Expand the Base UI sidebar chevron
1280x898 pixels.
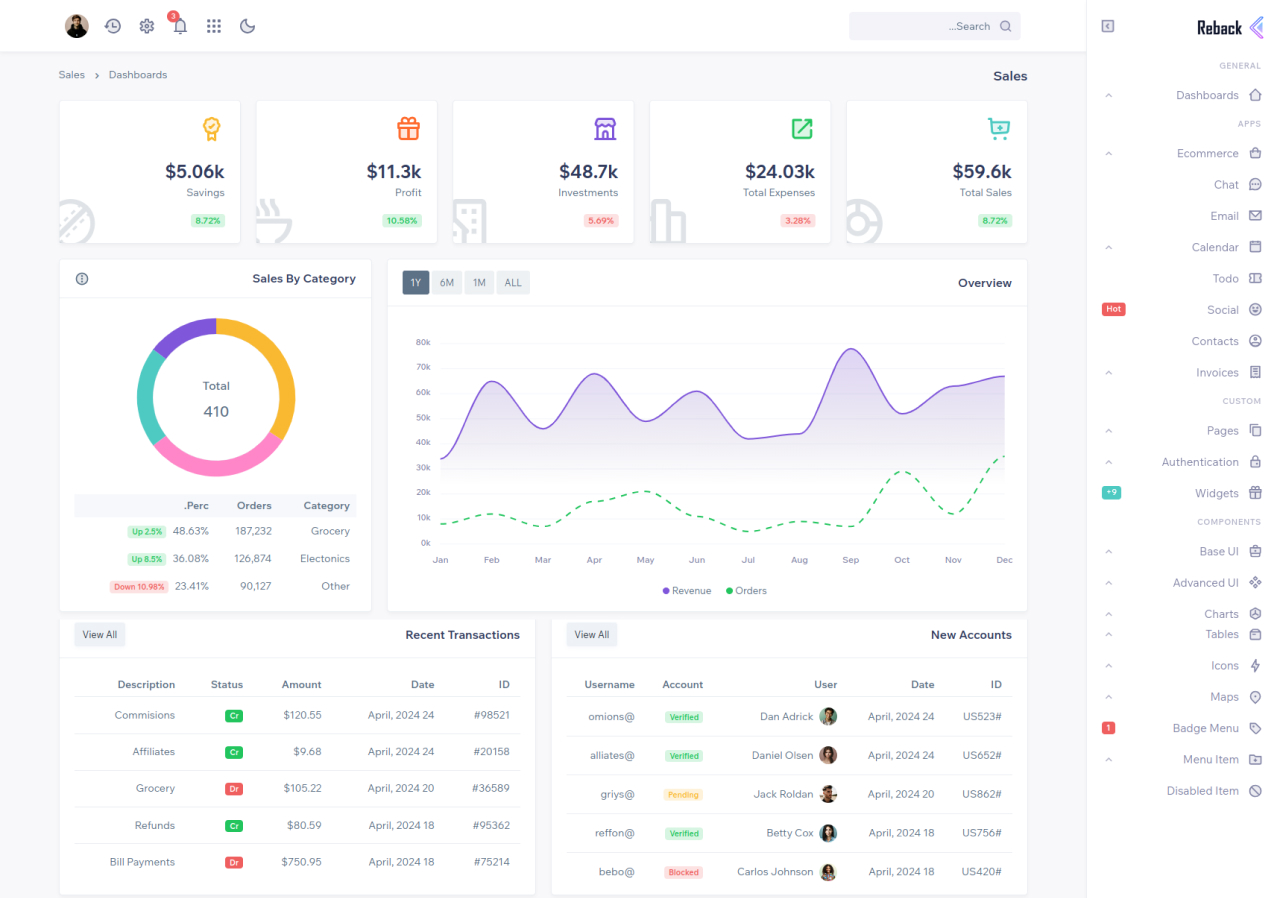(x=1108, y=551)
